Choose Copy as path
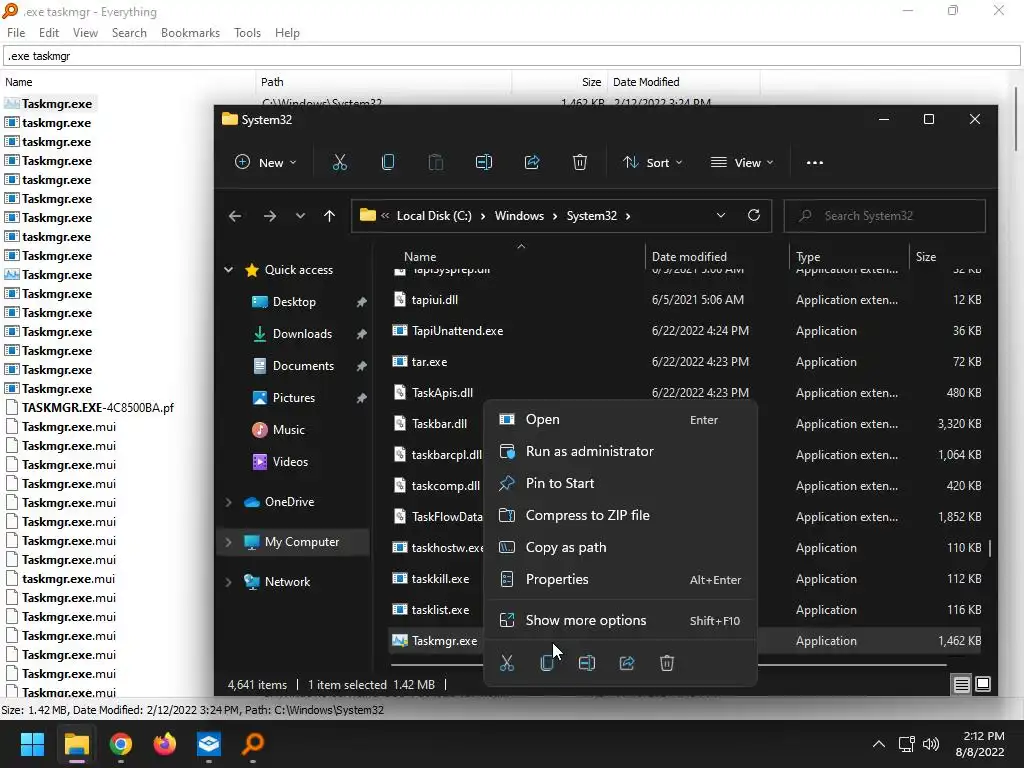Image resolution: width=1024 pixels, height=768 pixels. 620,548
